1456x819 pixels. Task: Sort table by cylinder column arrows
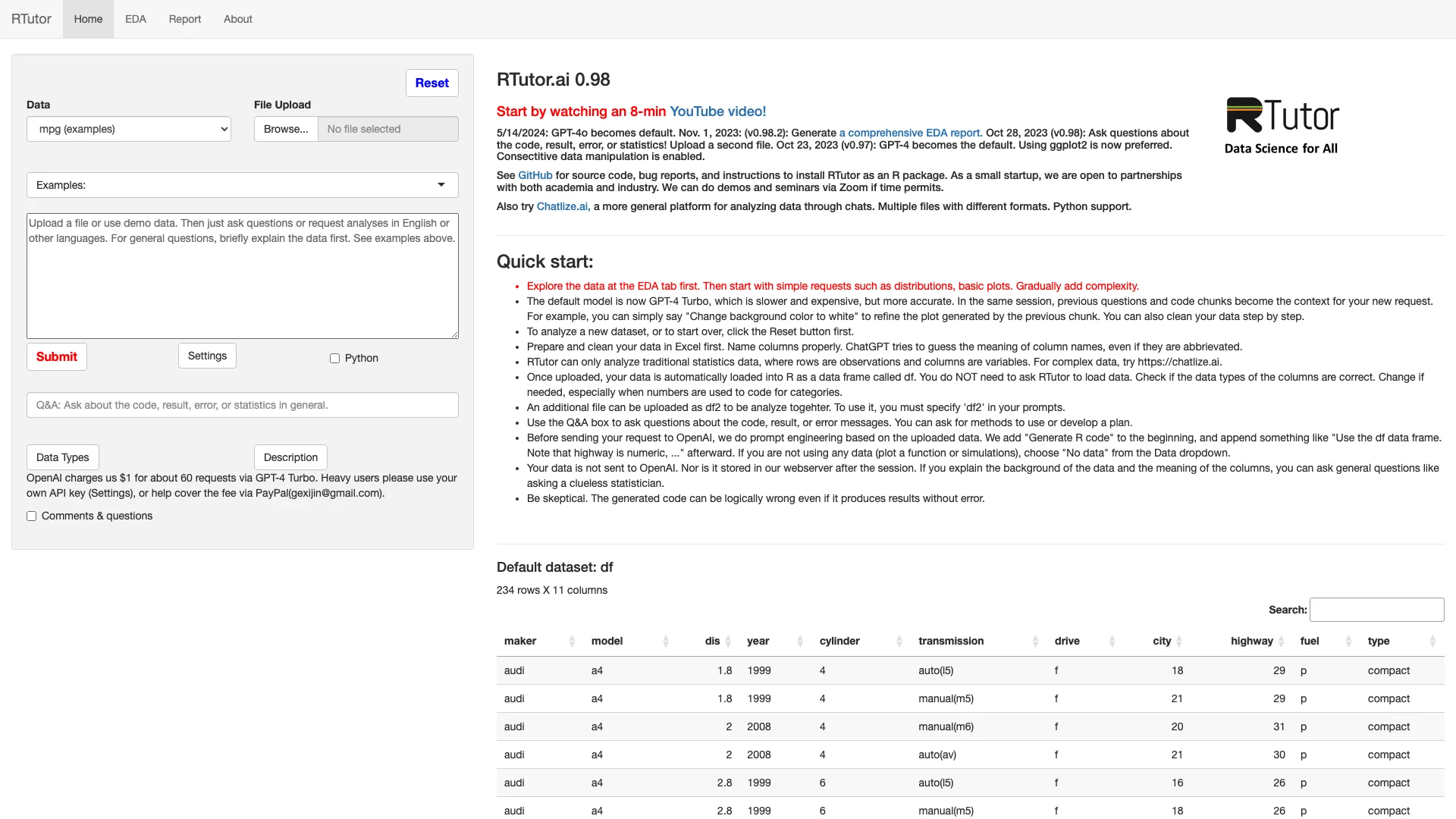[x=899, y=642]
